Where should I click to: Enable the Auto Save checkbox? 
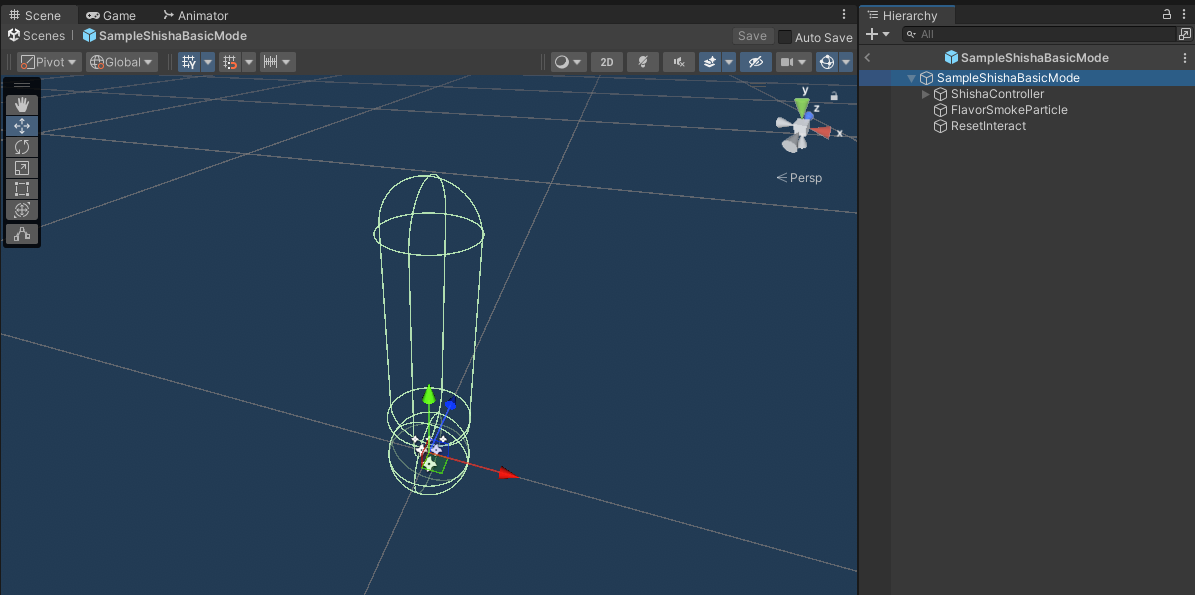pos(785,37)
